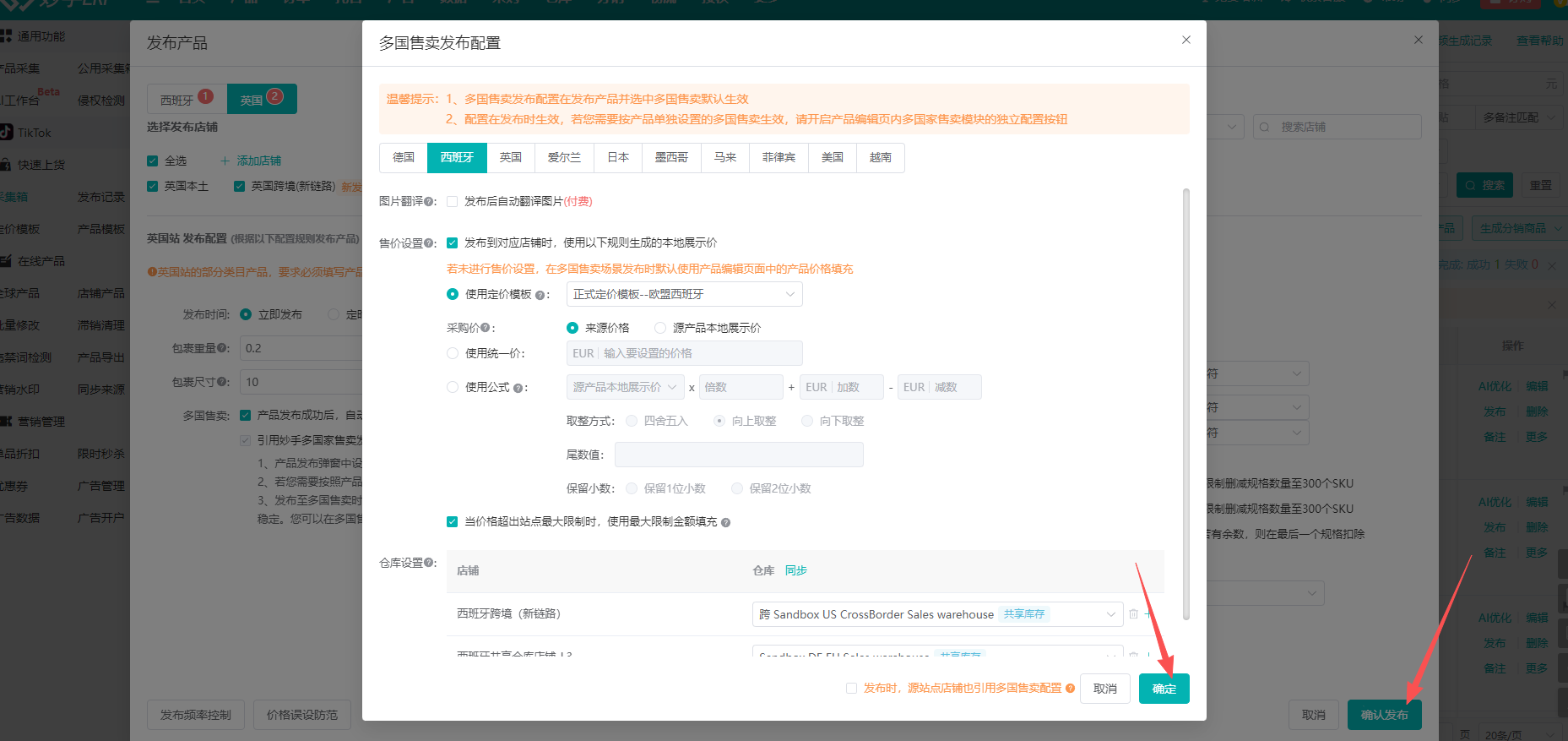
Task: Click the 确定 confirm button
Action: point(1164,689)
